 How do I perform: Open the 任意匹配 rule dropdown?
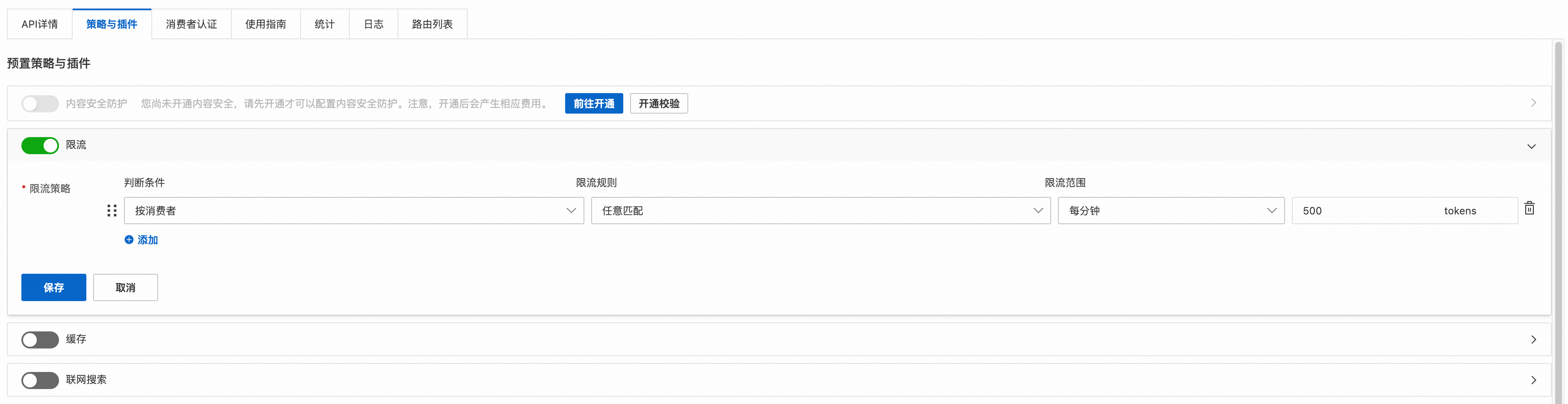pyautogui.click(x=820, y=211)
